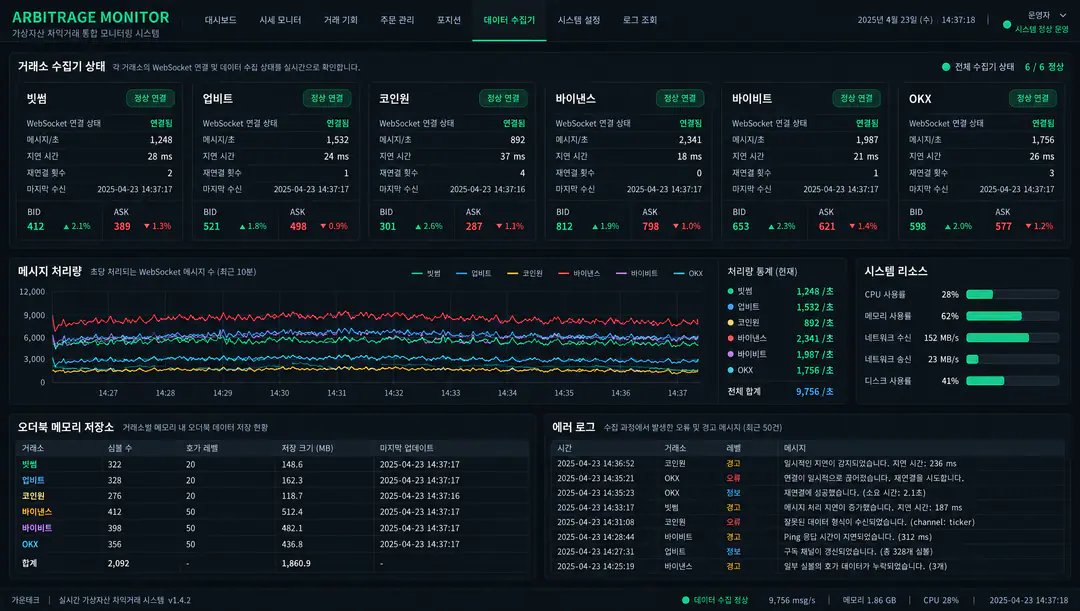Click 바이낸스 red dot in 처리량 통계
The height and width of the screenshot is (611, 1080).
tap(730, 338)
